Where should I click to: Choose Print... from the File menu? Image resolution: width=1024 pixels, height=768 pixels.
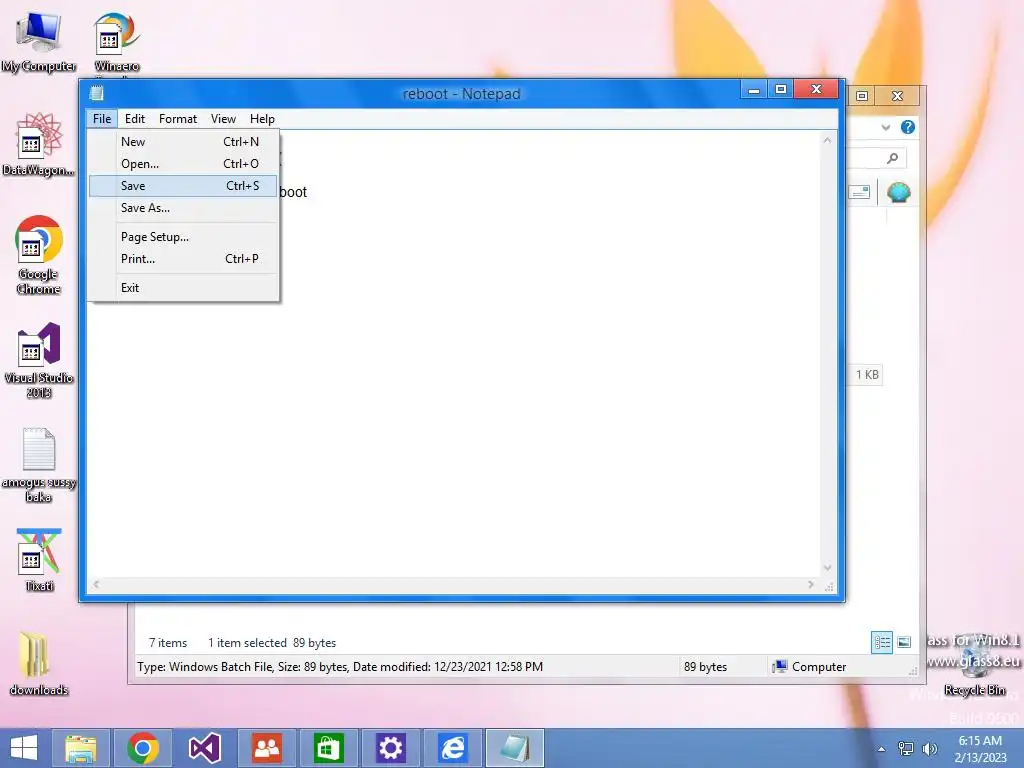coord(183,259)
